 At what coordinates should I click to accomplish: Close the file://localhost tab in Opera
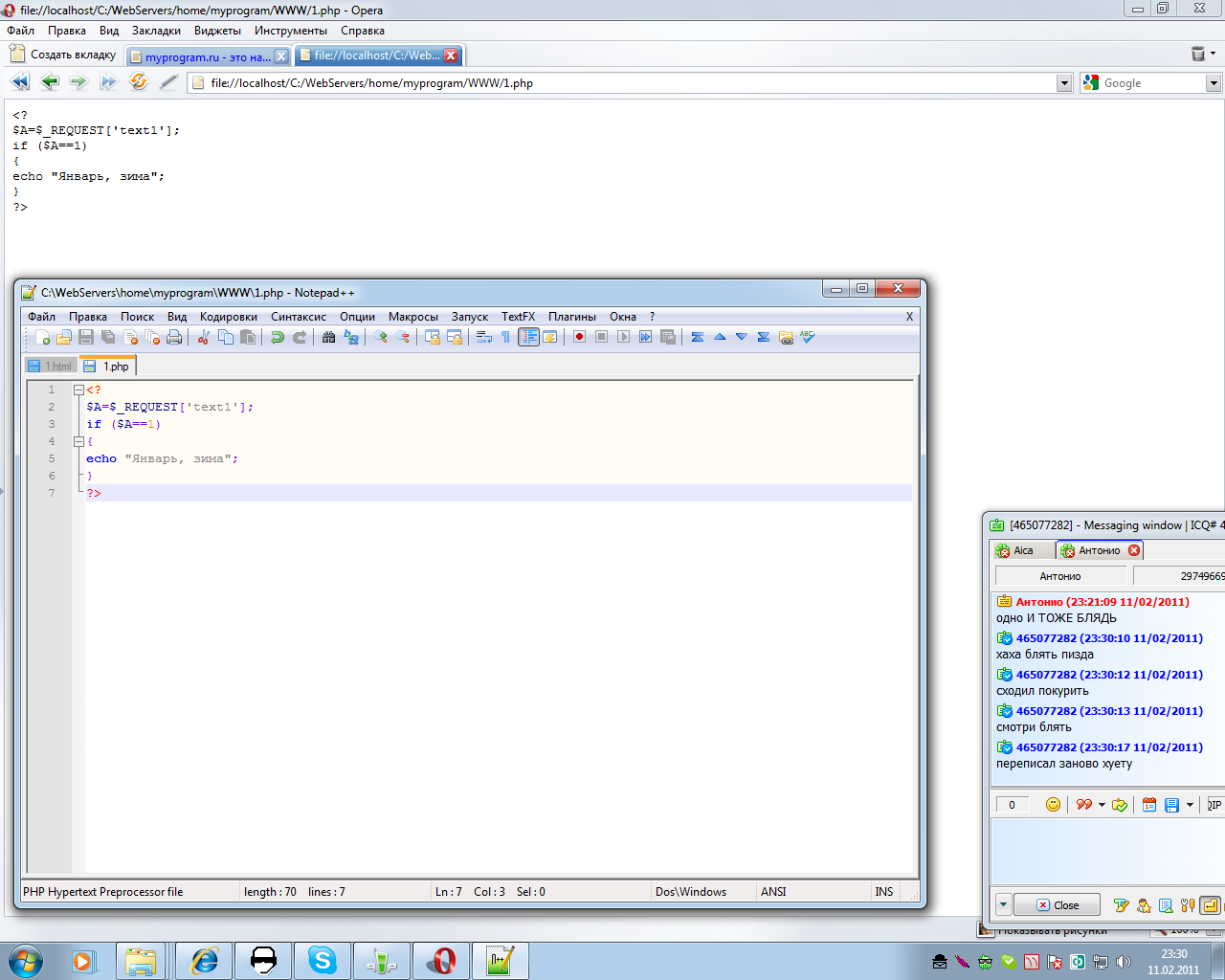tap(451, 56)
